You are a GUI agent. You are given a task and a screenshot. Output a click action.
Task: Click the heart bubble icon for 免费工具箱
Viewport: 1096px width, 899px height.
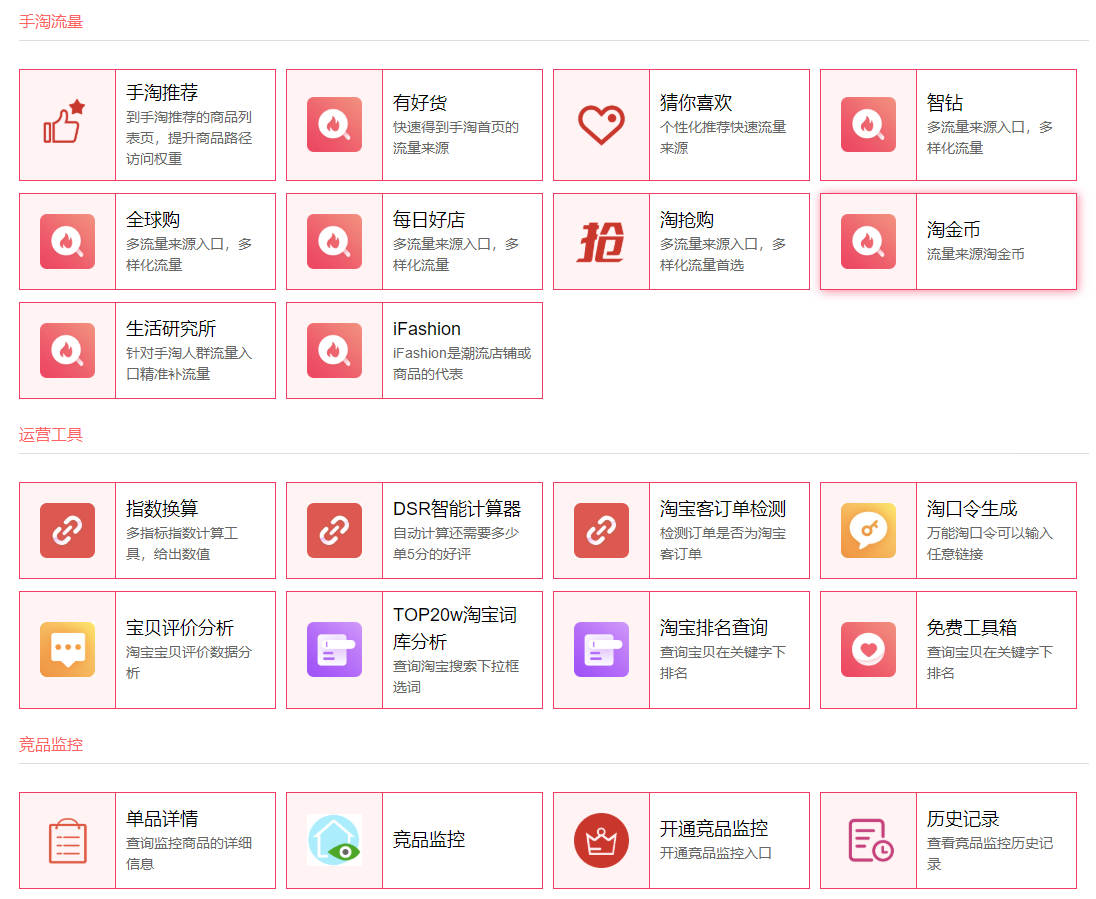point(868,649)
